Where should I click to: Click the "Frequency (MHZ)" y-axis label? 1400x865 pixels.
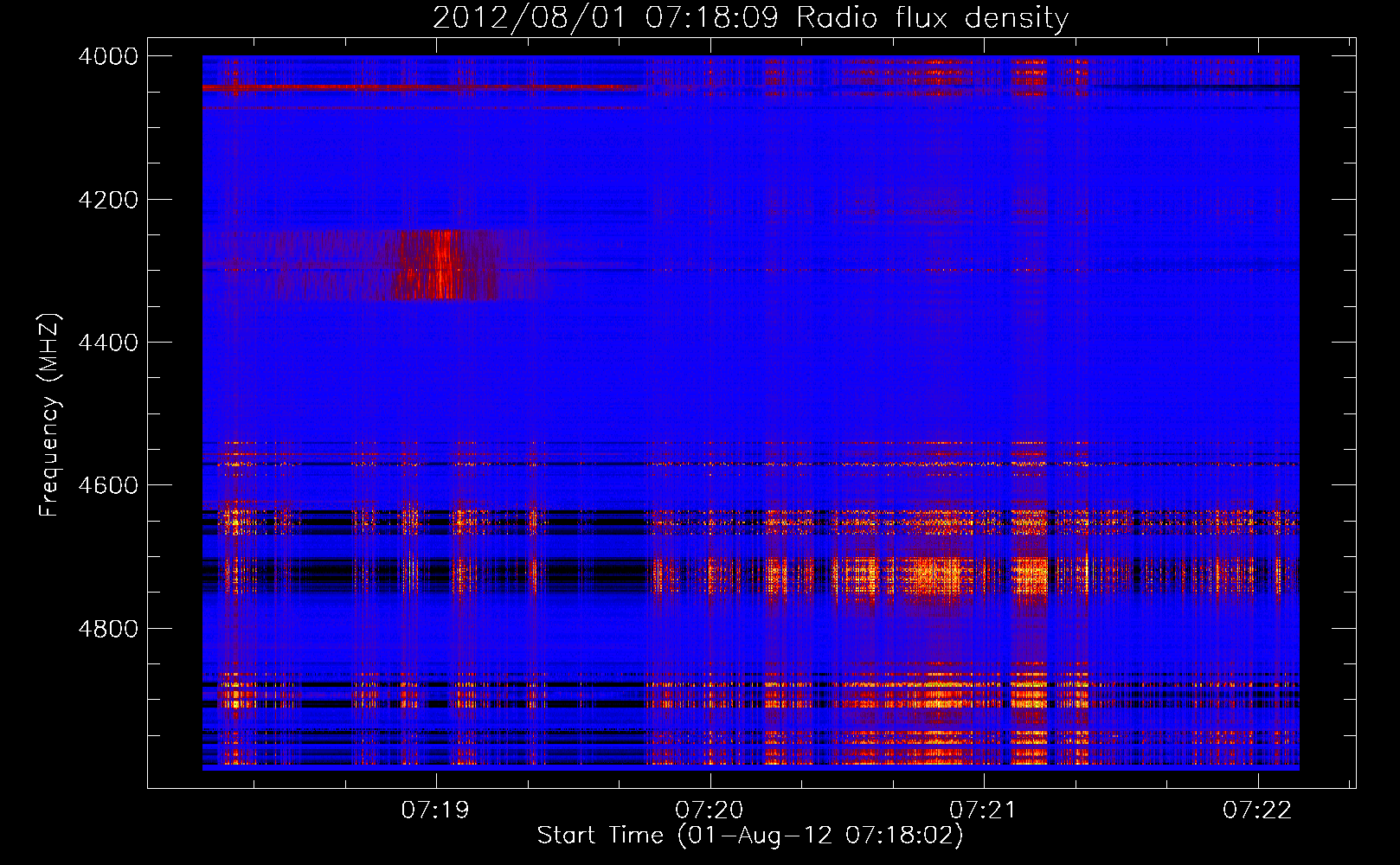tap(49, 415)
